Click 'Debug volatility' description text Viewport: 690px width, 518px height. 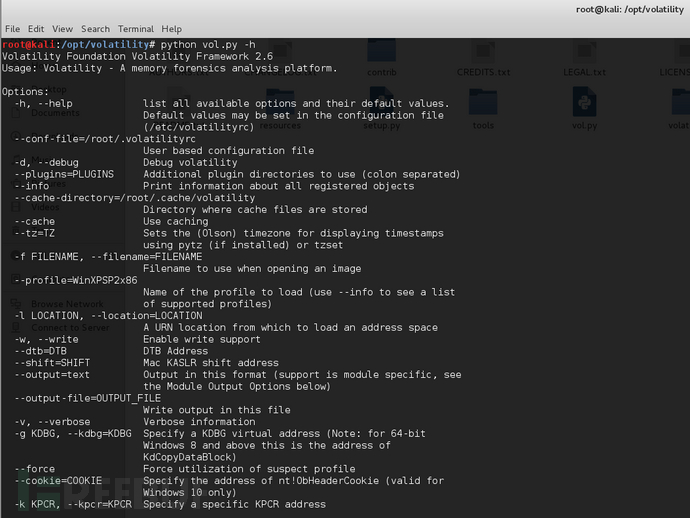(190, 162)
